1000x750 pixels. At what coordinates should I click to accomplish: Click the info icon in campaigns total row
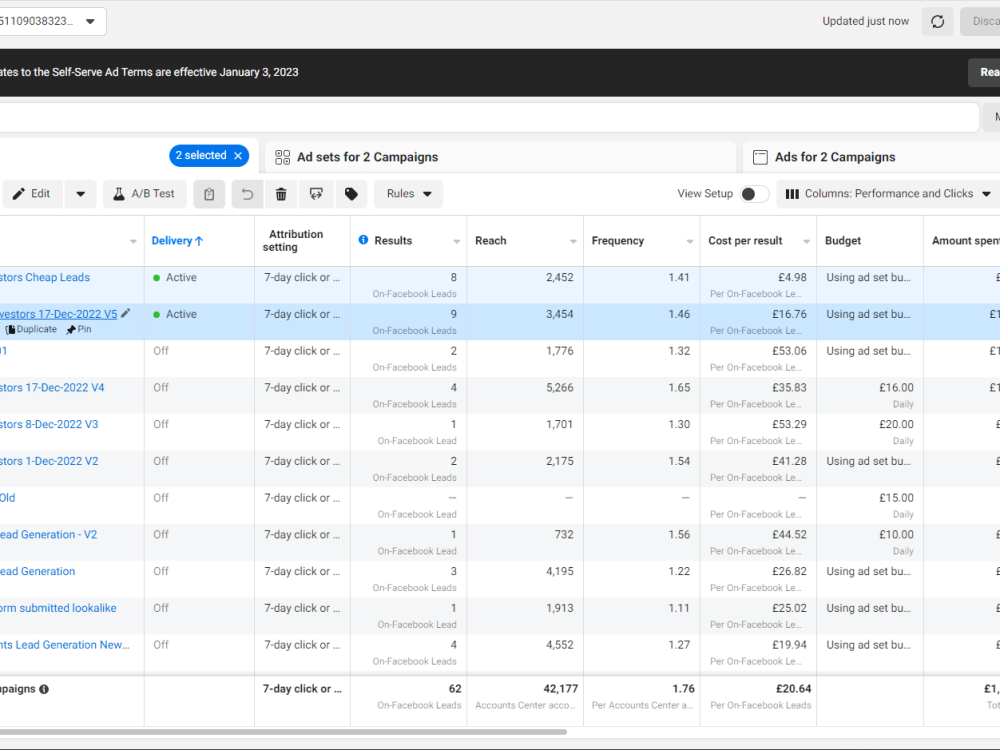[44, 689]
